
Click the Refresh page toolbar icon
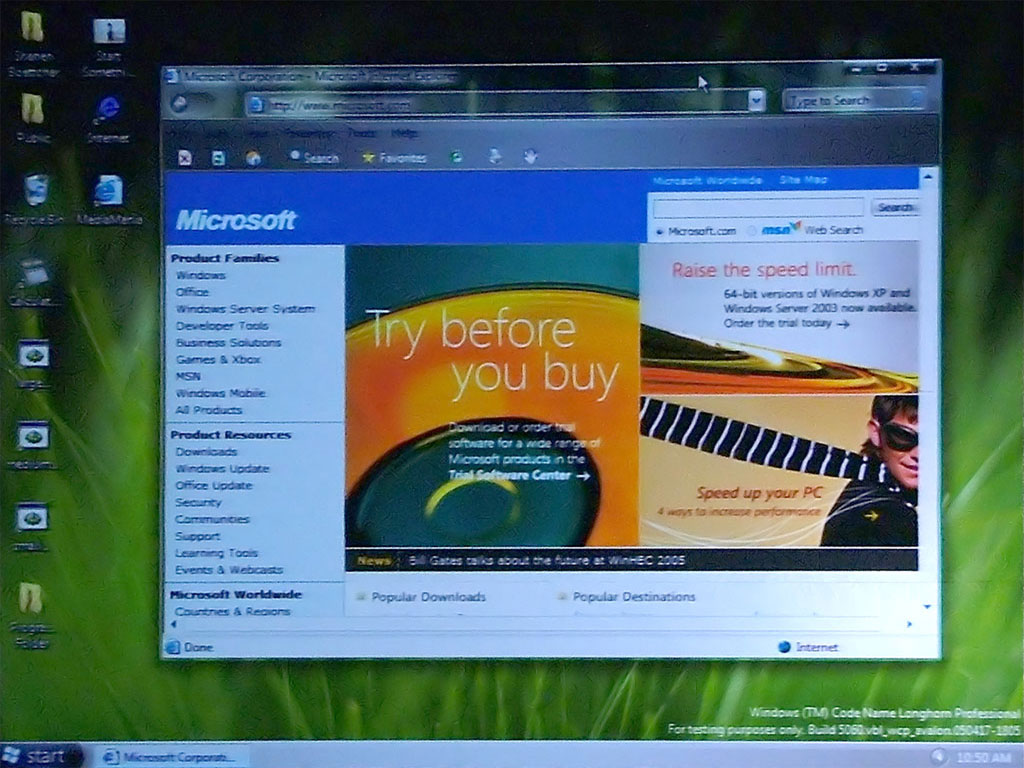click(218, 157)
